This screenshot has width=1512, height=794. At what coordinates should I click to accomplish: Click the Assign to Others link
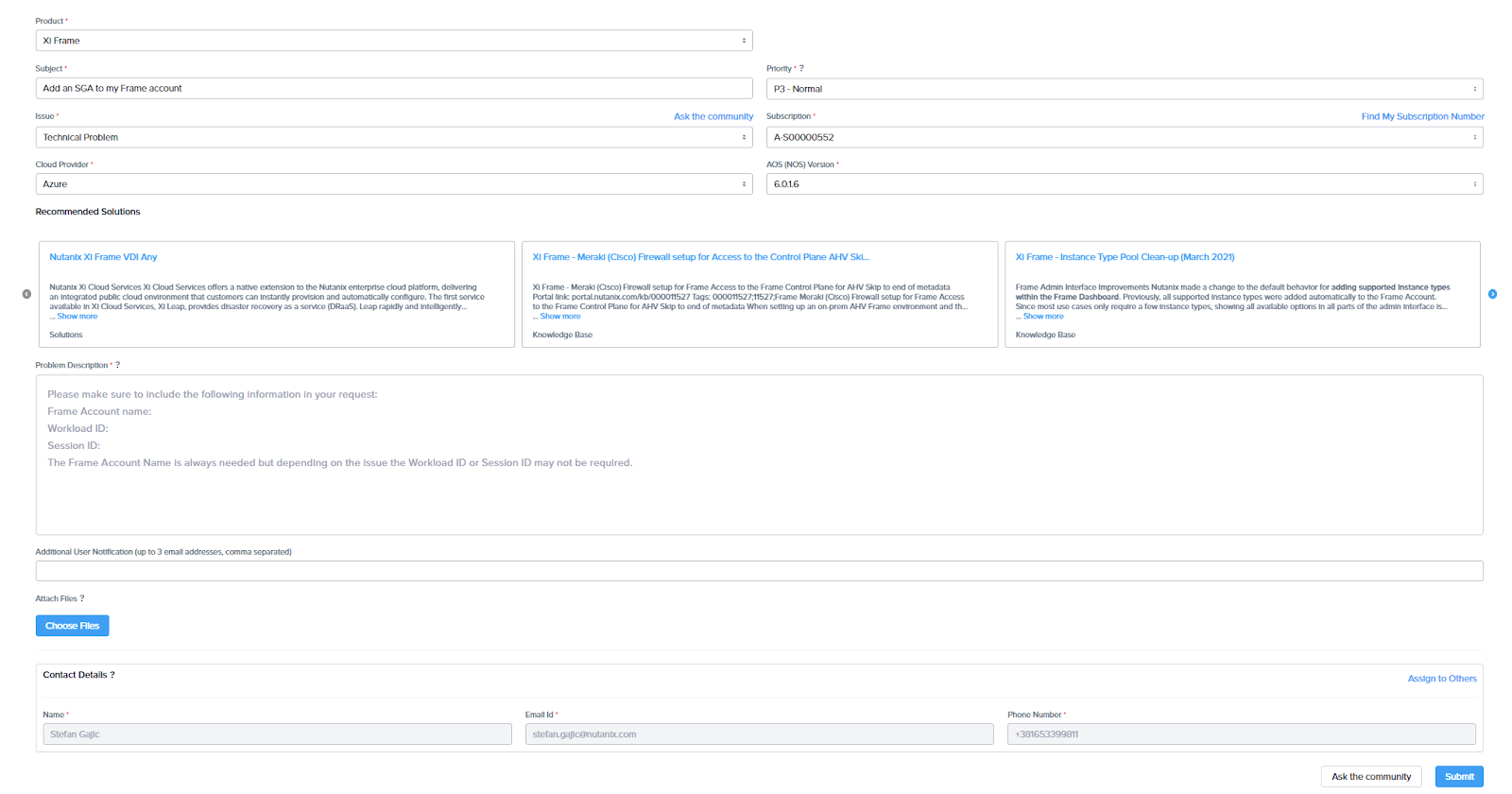click(1441, 679)
